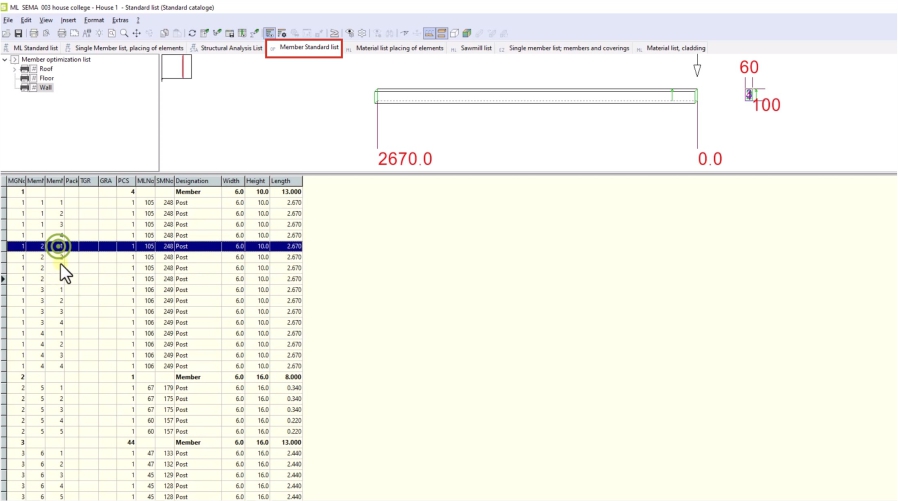
Task: Open the Extras menu
Action: tap(120, 20)
